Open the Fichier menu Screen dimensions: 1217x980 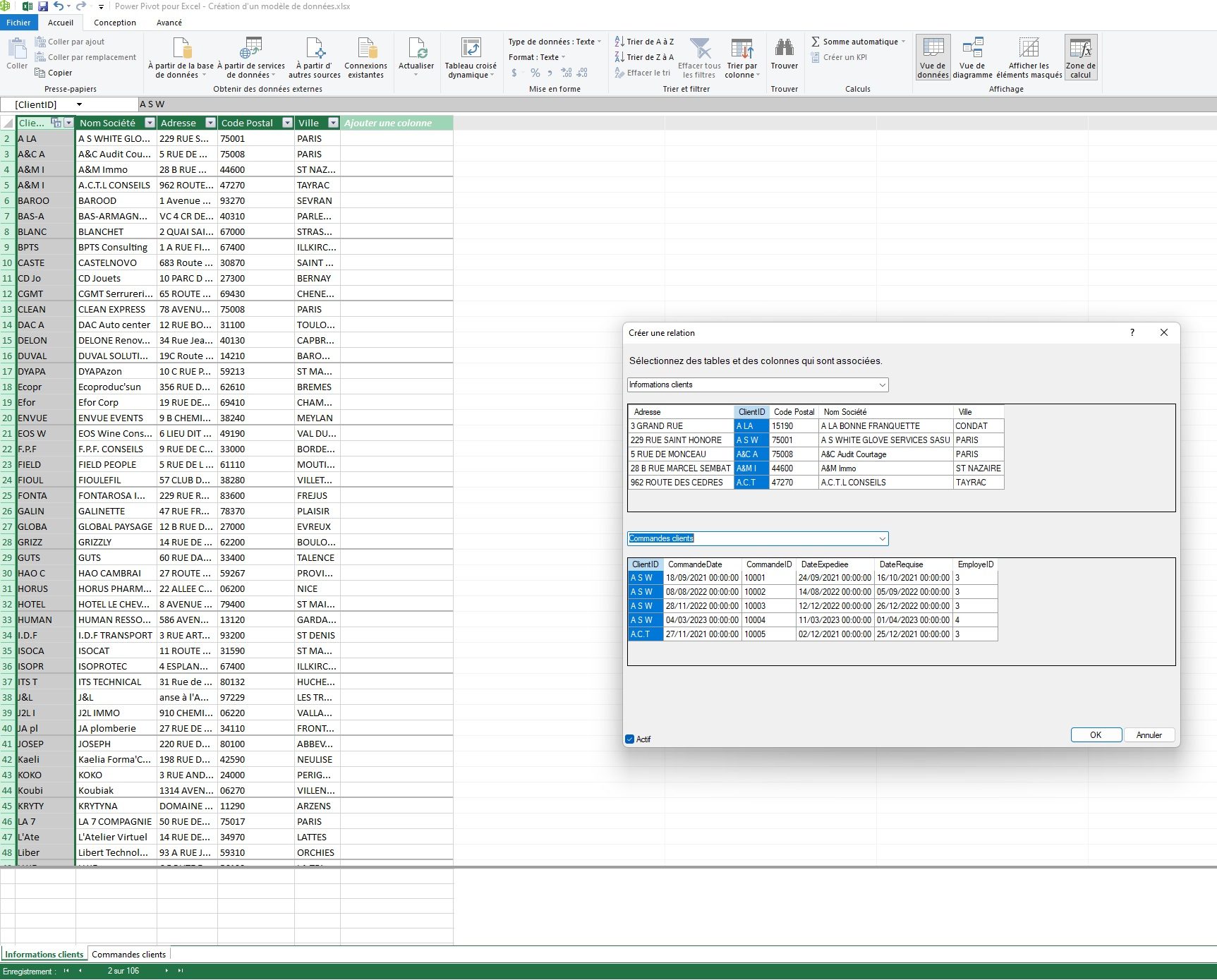tap(18, 22)
